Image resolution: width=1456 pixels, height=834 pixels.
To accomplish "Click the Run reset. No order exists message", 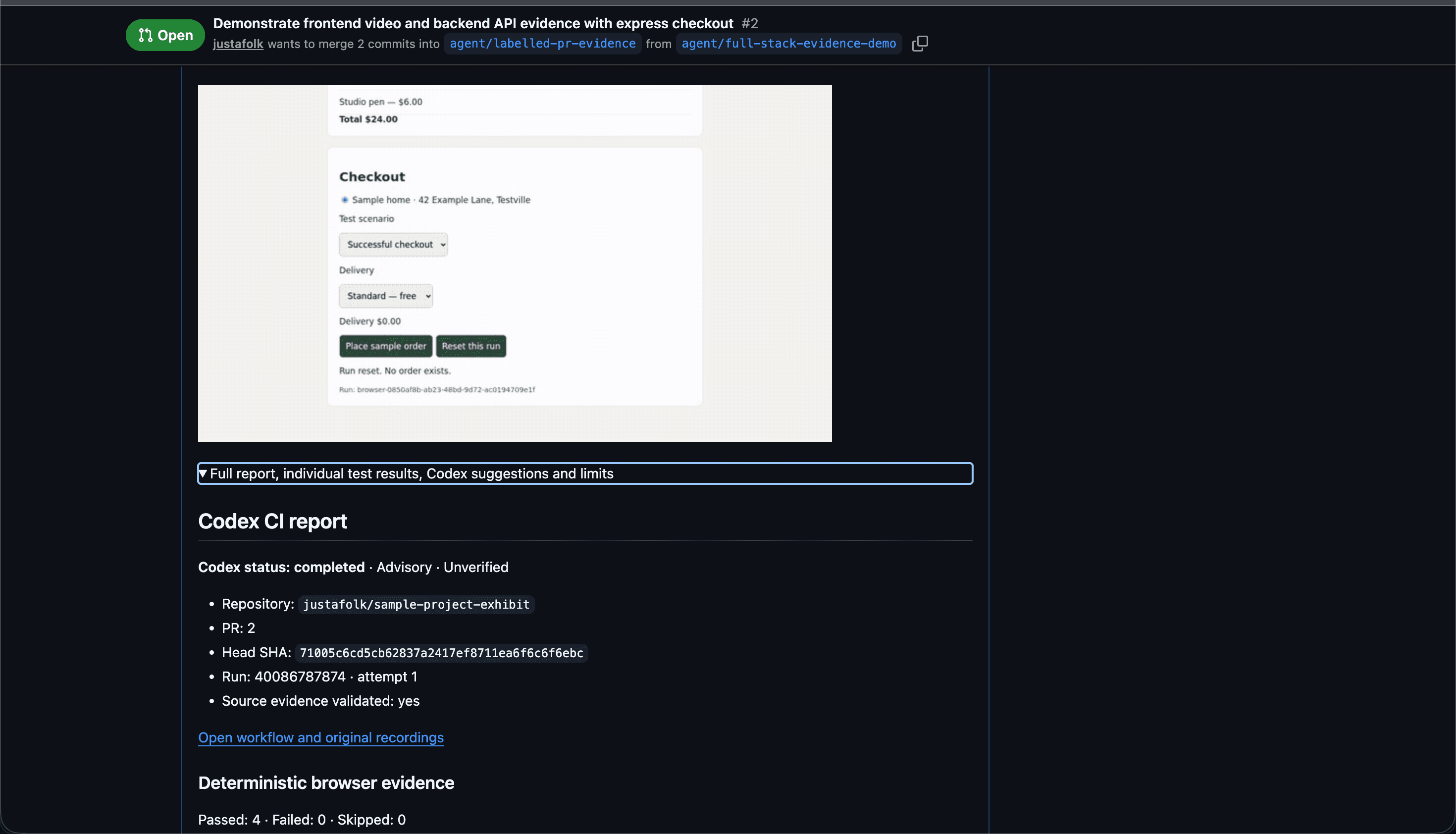I will tap(395, 370).
